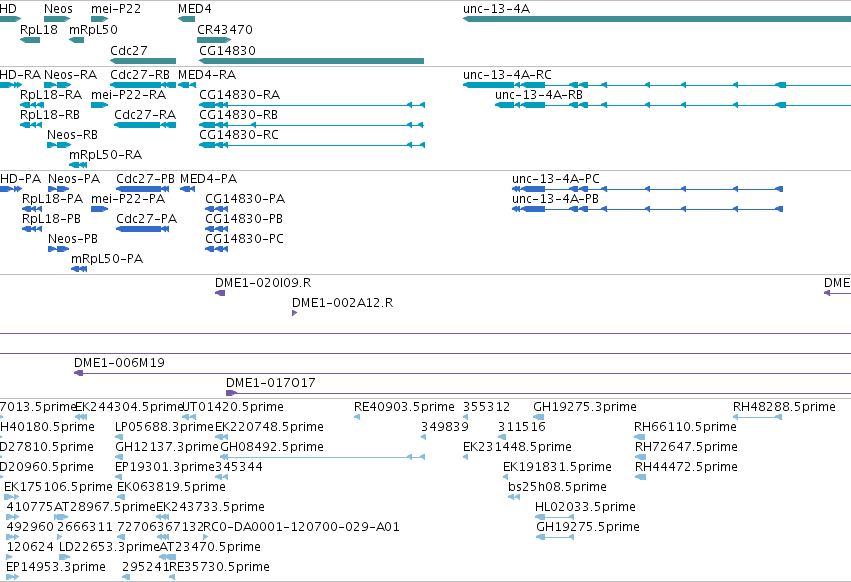Click the unc-13-4A-RB transcript label
Viewport: 851px width, 582px height.
click(x=538, y=94)
